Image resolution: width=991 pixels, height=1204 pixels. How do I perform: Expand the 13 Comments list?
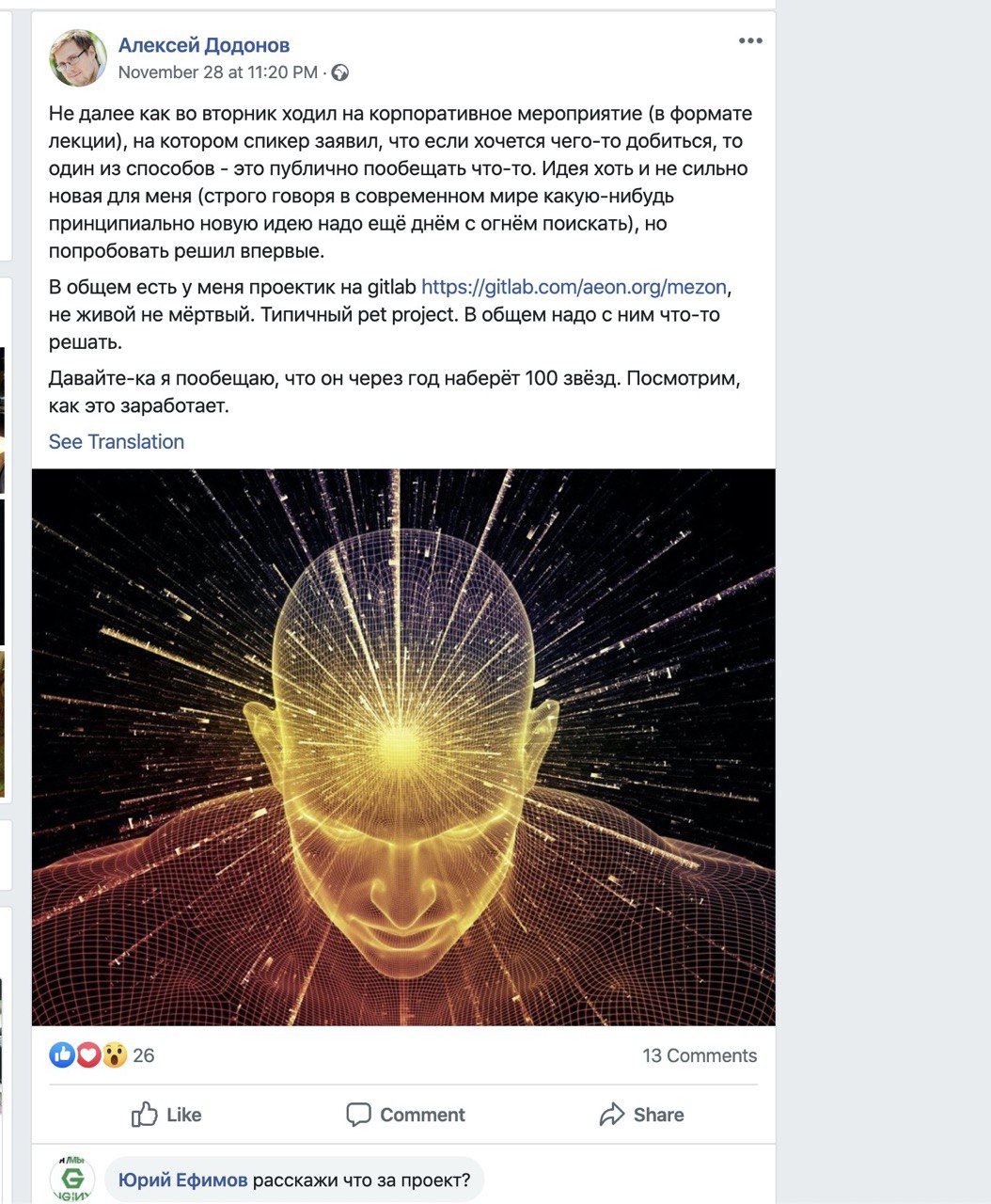(x=700, y=1055)
